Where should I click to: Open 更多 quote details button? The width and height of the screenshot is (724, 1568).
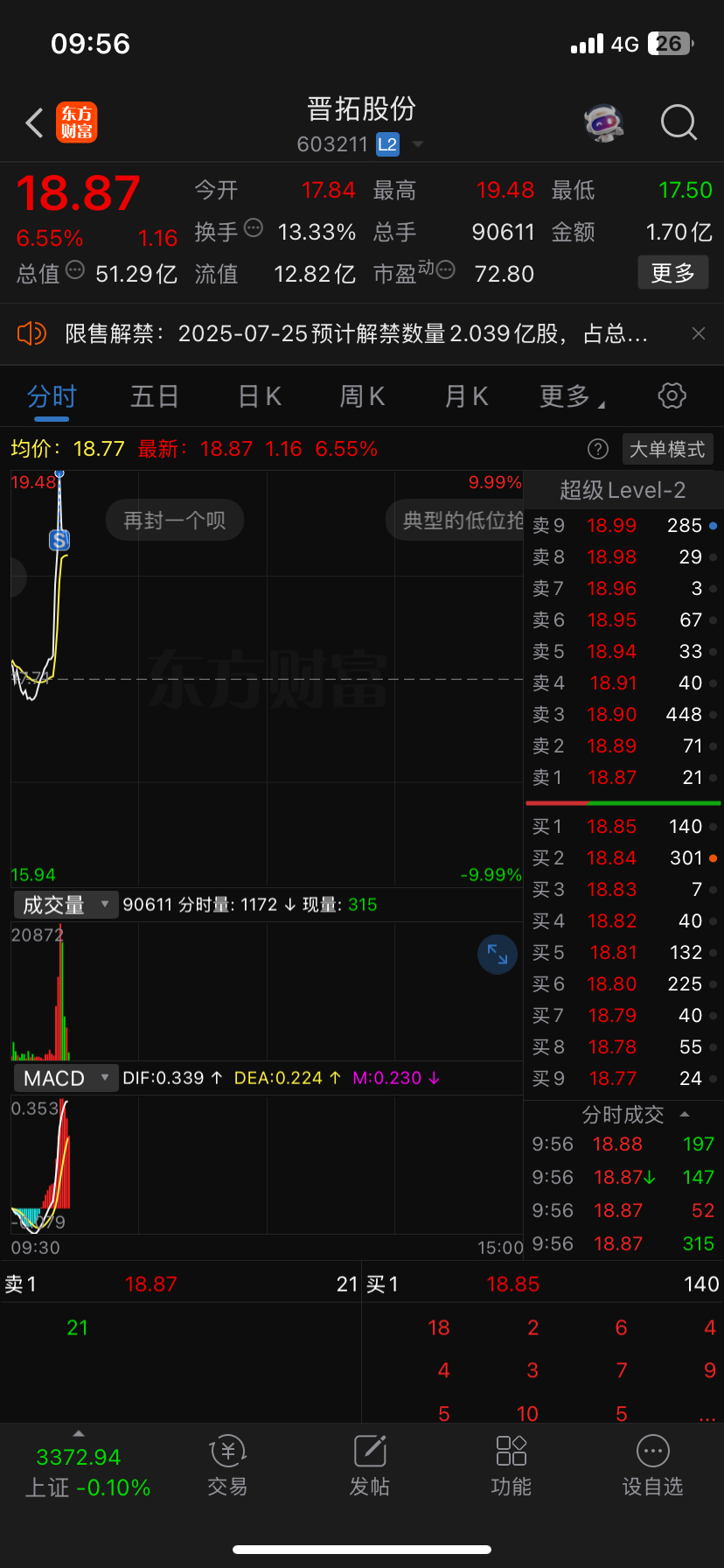coord(672,273)
